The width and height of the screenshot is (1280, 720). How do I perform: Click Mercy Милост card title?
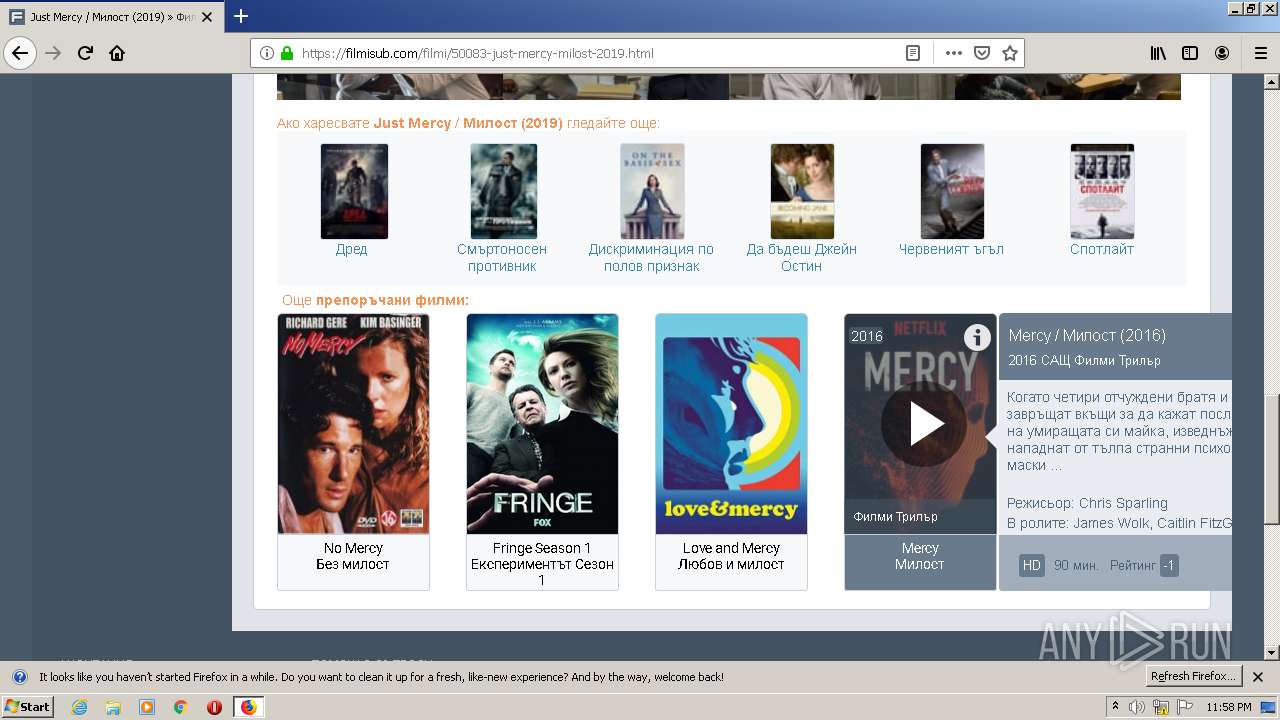920,556
